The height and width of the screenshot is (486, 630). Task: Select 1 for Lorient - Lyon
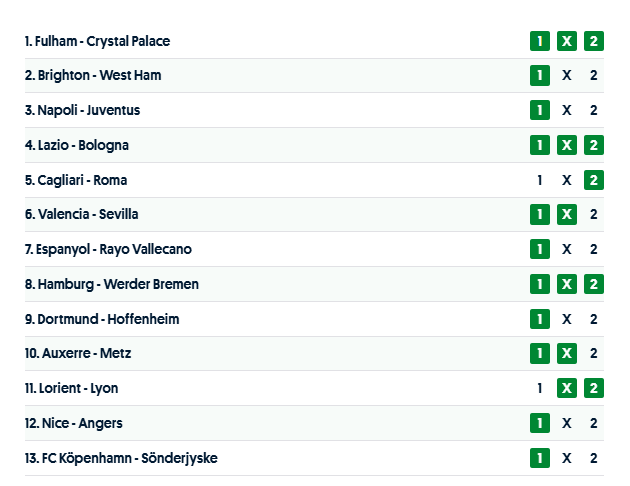pos(540,388)
